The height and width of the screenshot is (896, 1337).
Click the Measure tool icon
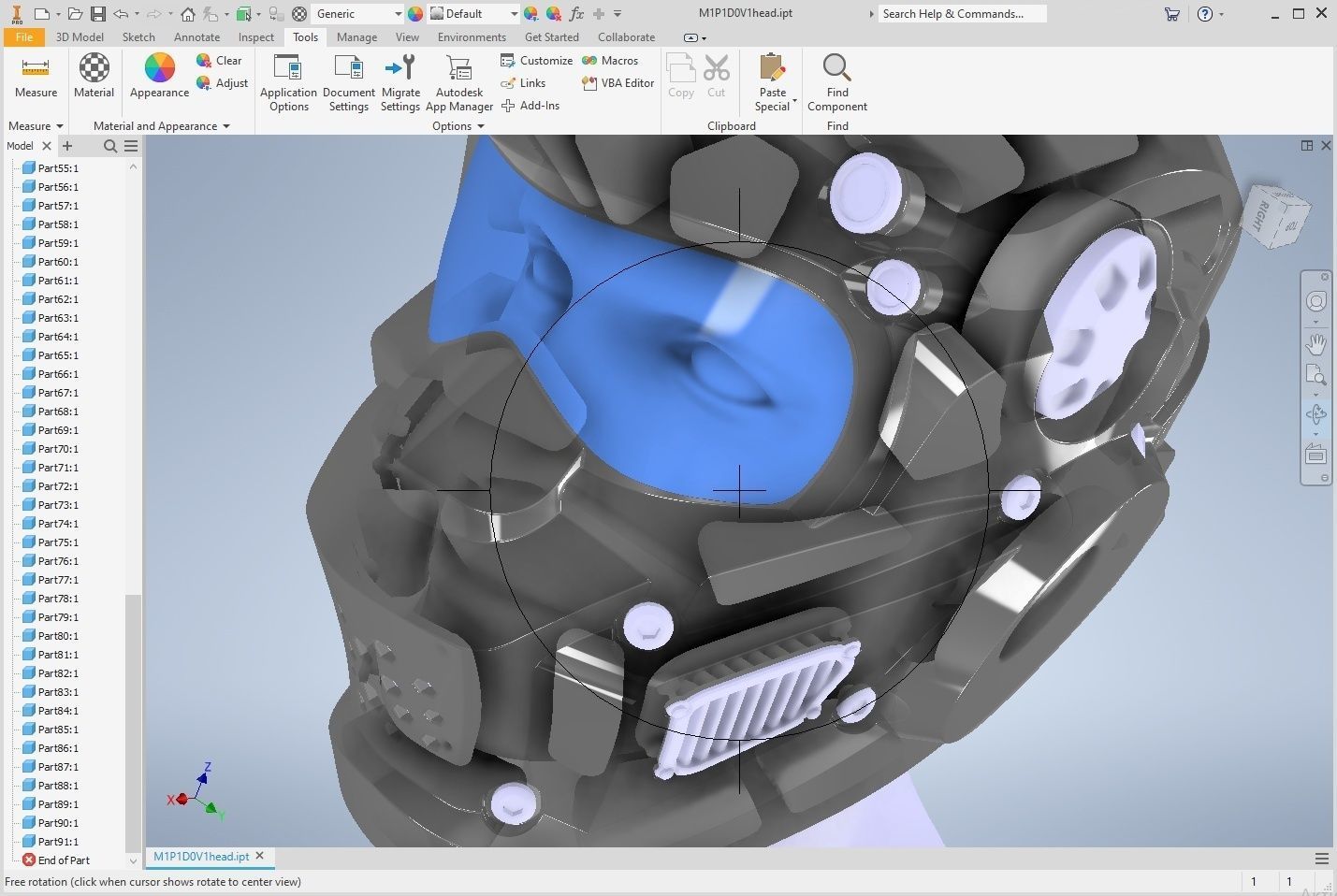pos(36,69)
